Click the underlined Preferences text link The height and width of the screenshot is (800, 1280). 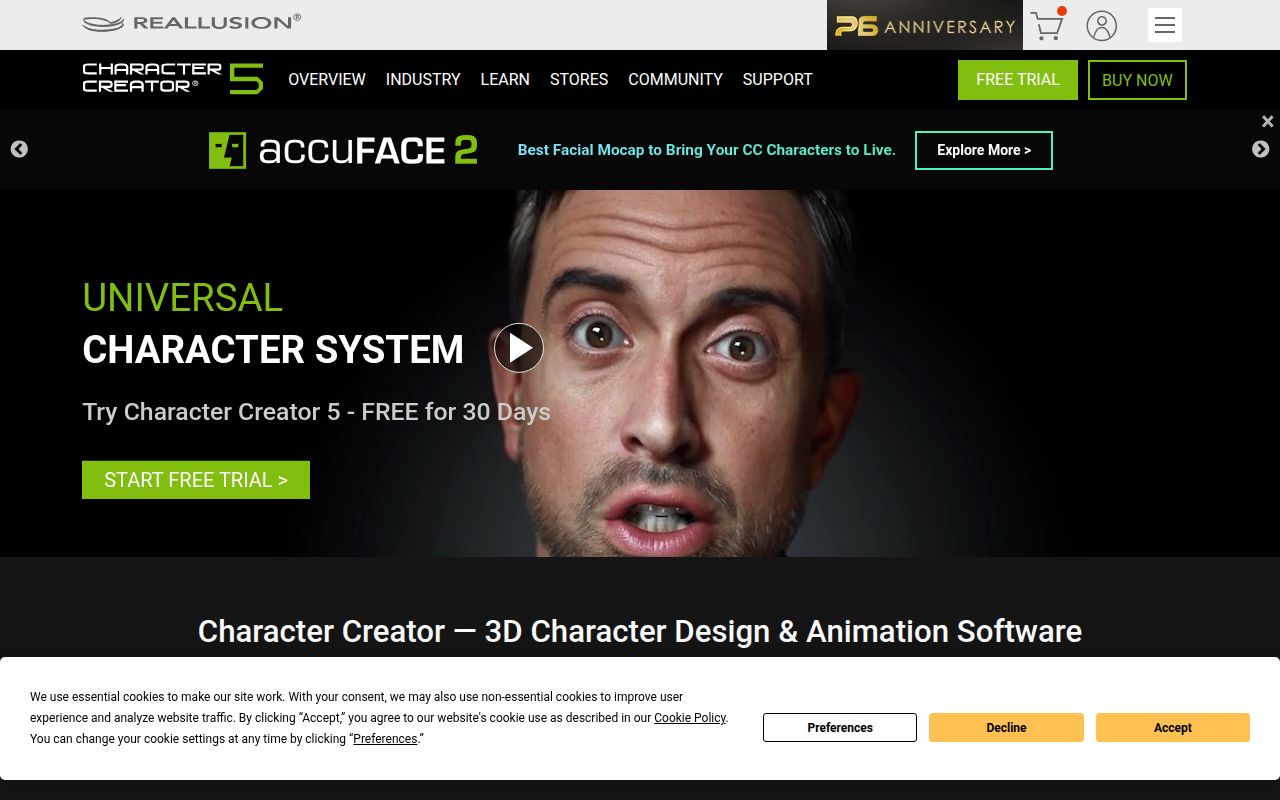point(385,739)
